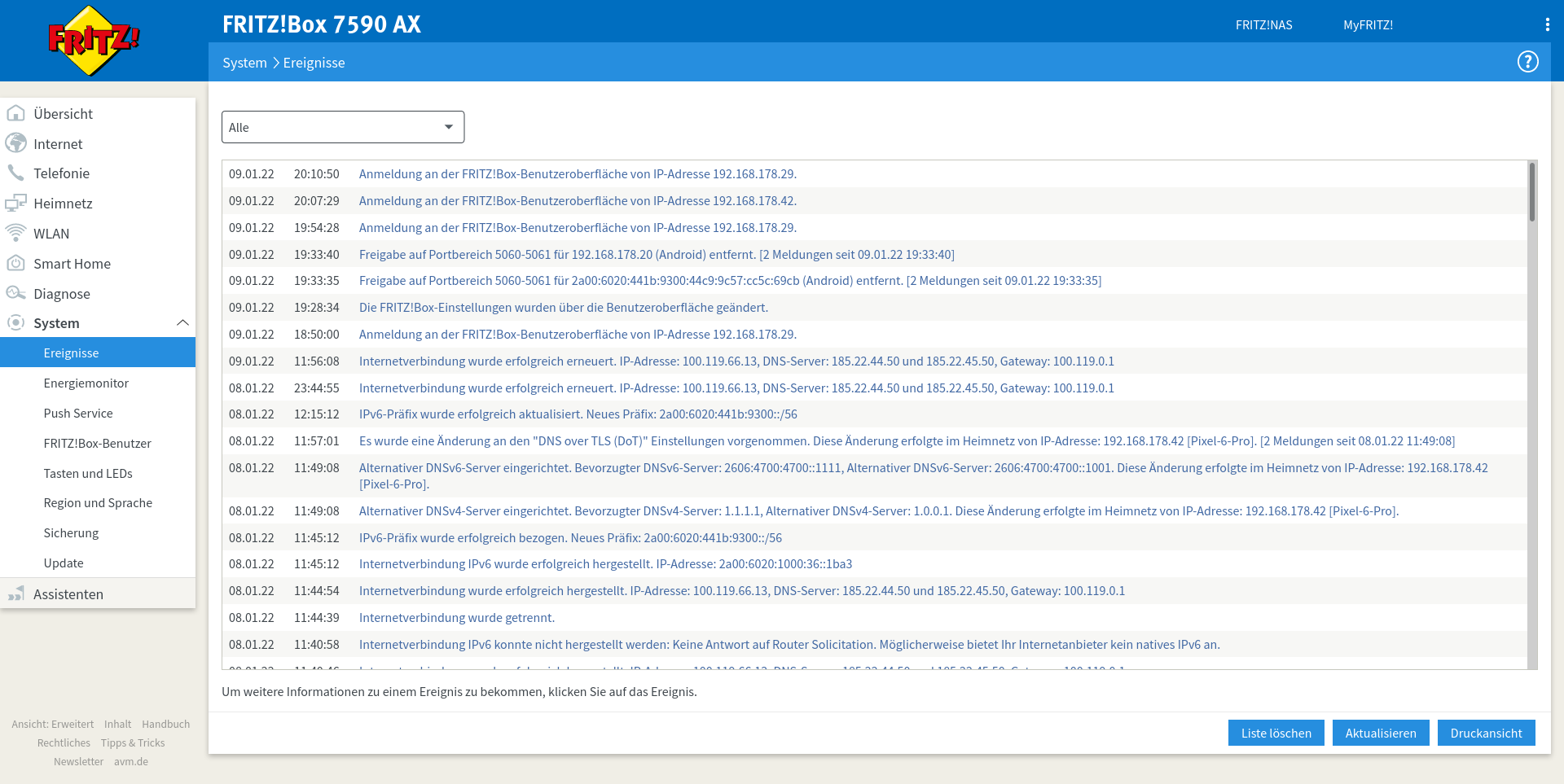This screenshot has width=1564, height=784.
Task: Open the IPv6-Präfix aktualisiert event
Action: pyautogui.click(x=578, y=414)
